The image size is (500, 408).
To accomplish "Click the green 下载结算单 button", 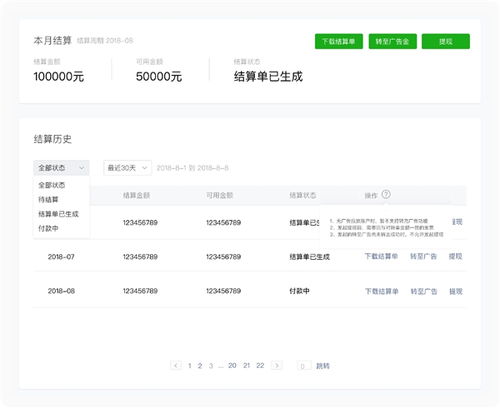I will pos(339,41).
